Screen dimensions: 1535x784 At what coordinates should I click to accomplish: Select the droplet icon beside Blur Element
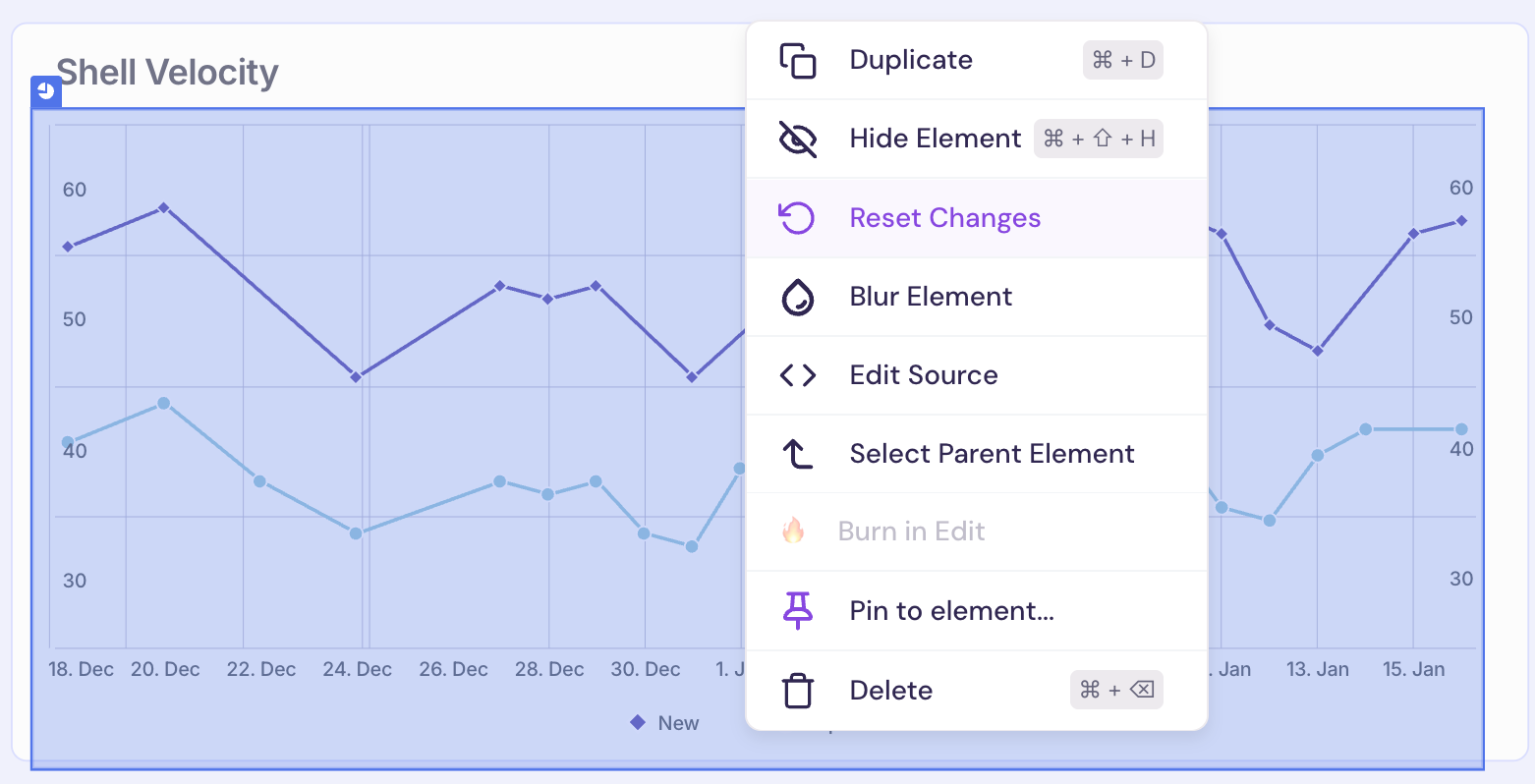[798, 296]
